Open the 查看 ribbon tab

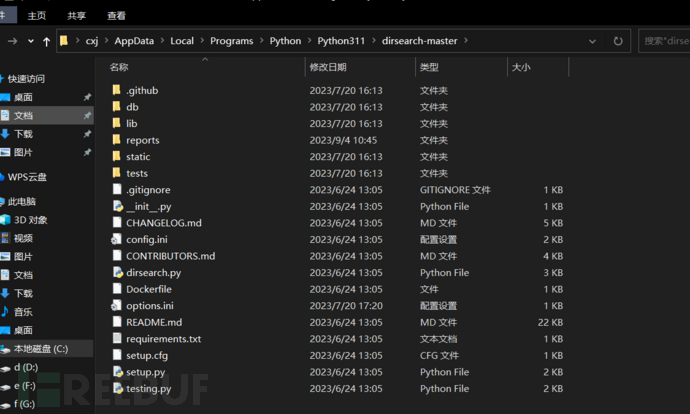point(117,16)
